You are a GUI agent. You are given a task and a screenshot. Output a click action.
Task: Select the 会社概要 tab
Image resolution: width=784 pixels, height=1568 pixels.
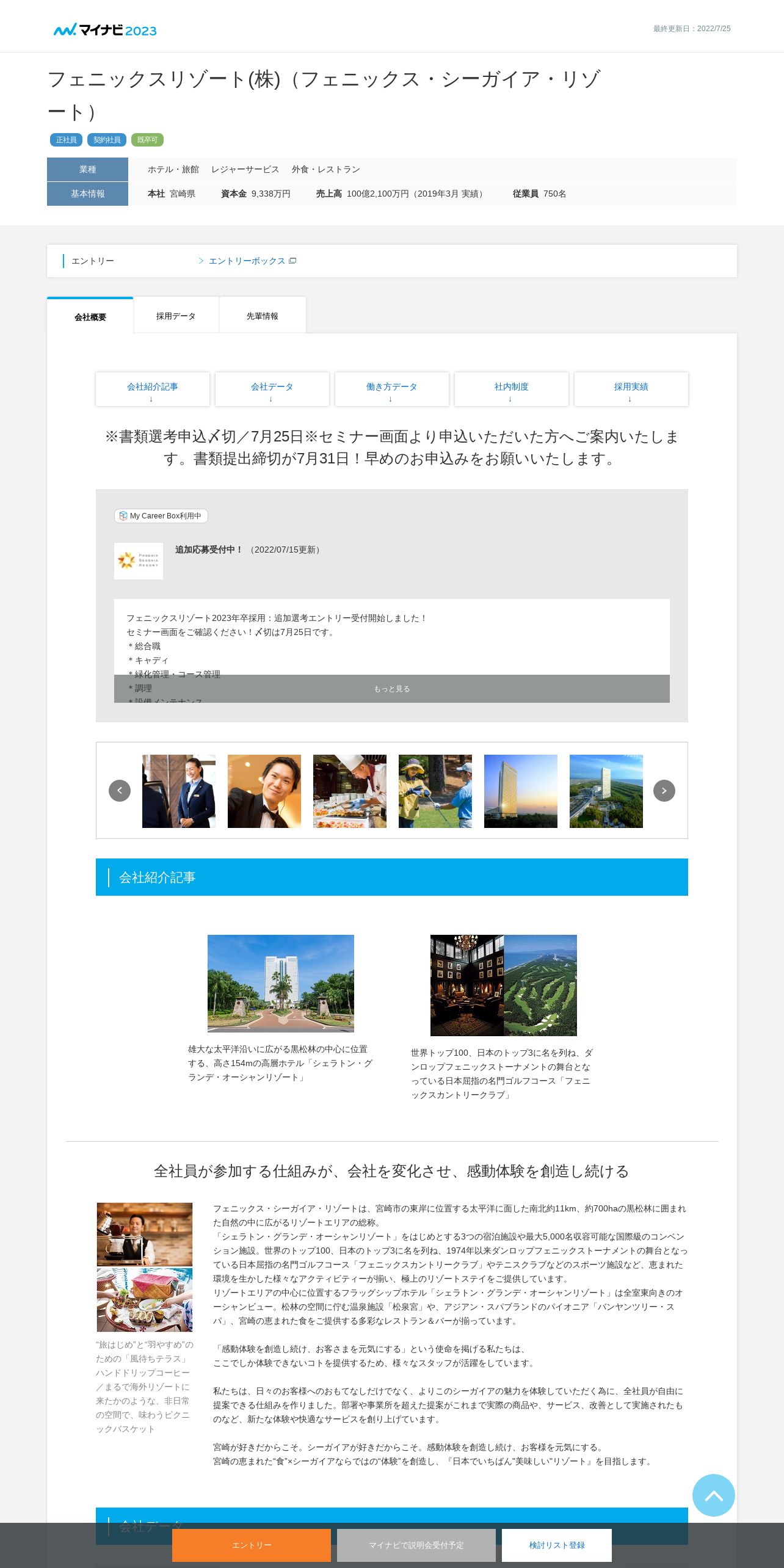[90, 316]
